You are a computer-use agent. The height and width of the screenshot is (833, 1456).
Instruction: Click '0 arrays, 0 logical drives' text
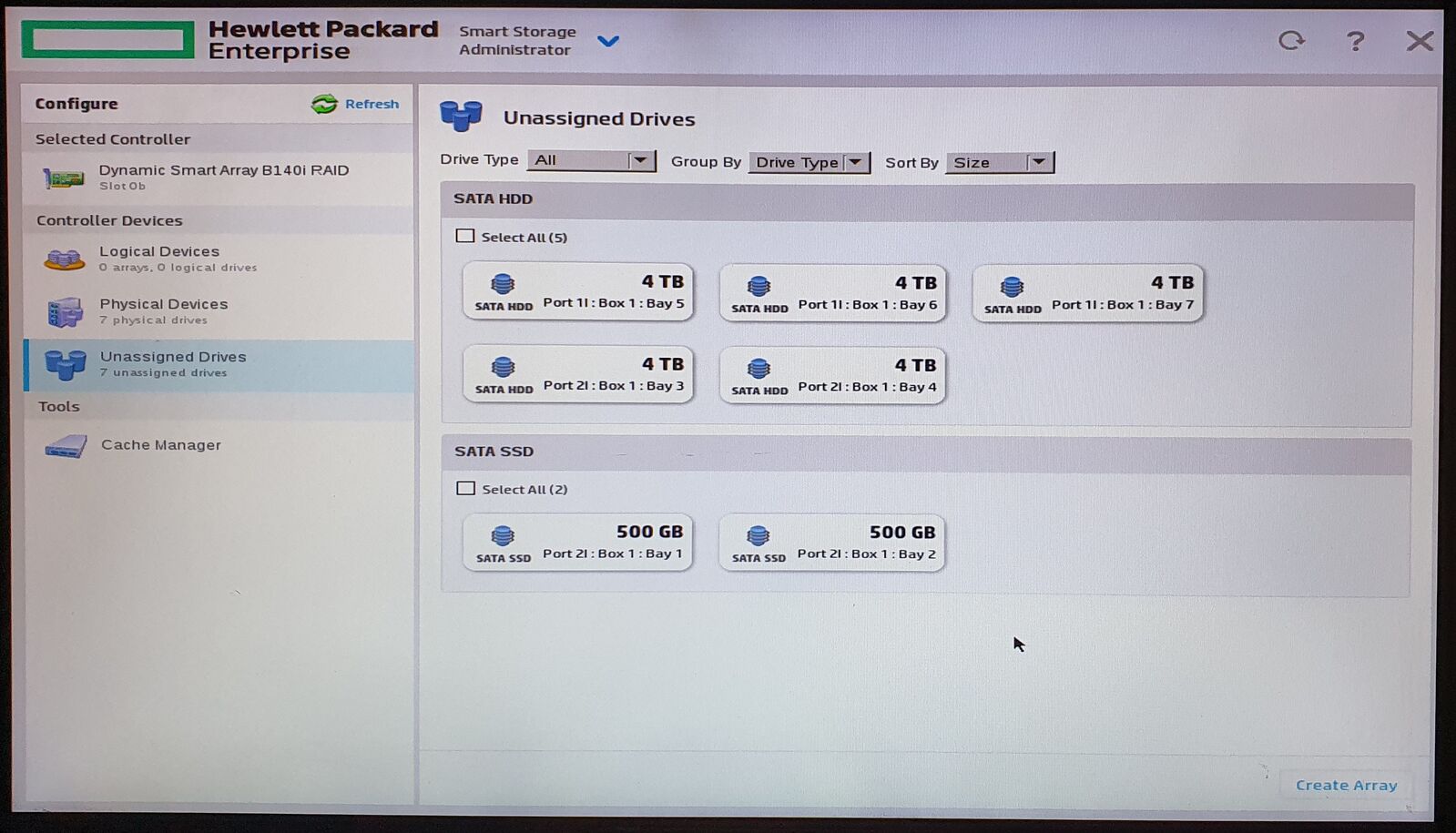point(178,268)
